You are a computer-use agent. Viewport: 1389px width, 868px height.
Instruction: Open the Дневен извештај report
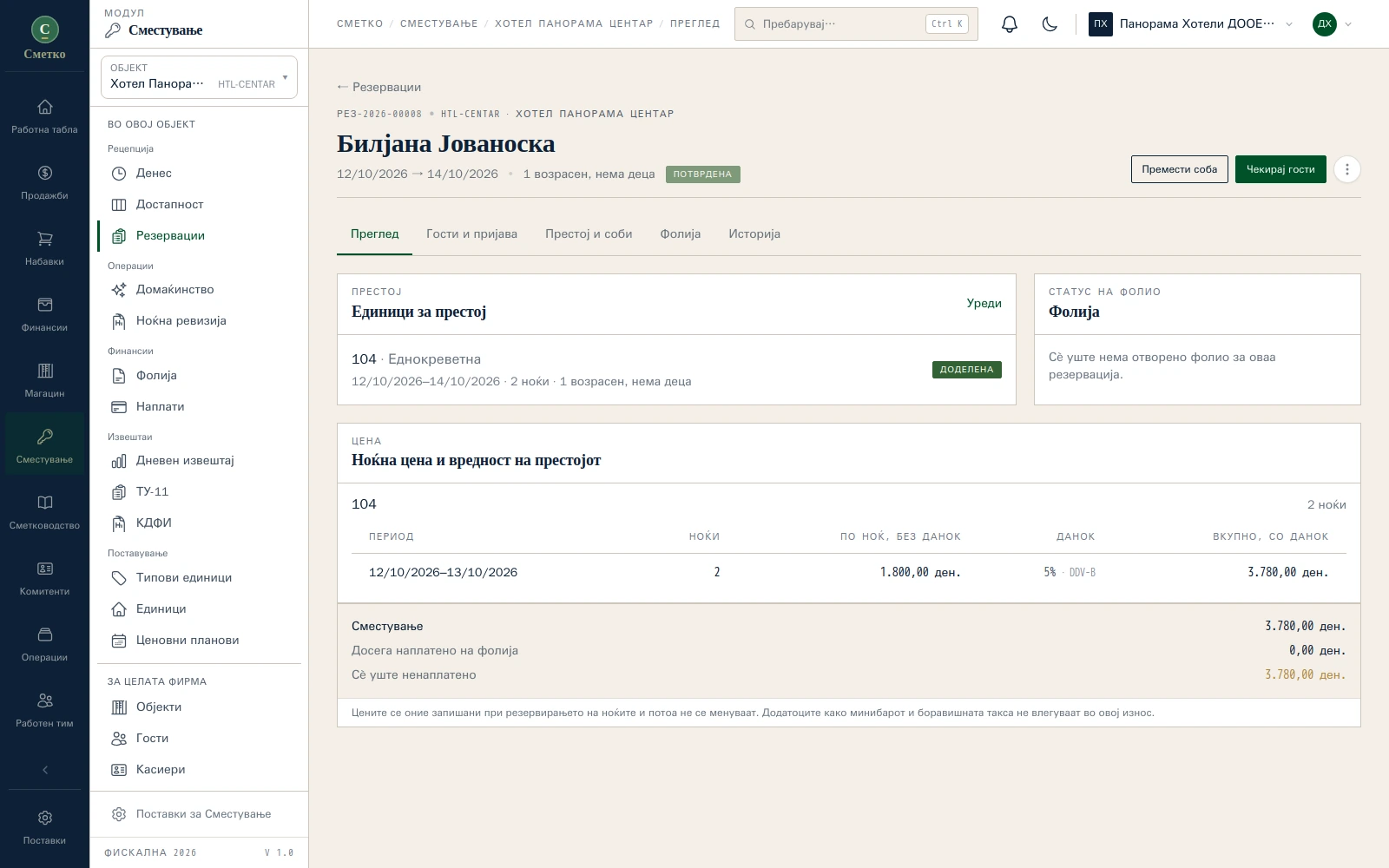(200, 461)
